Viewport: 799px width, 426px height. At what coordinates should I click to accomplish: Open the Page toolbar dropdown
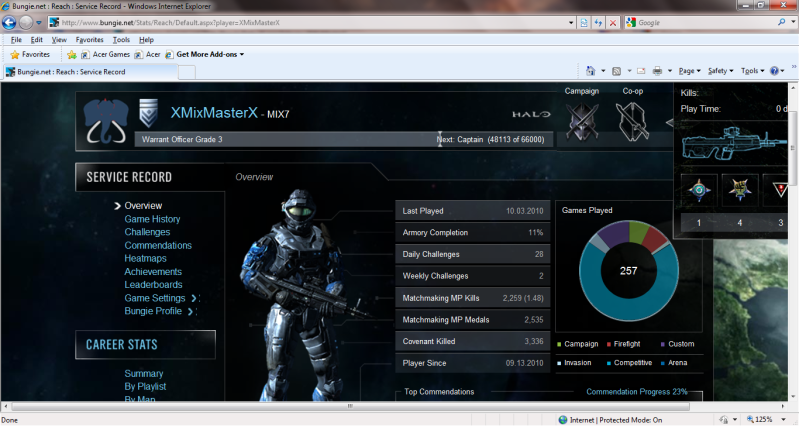[689, 71]
